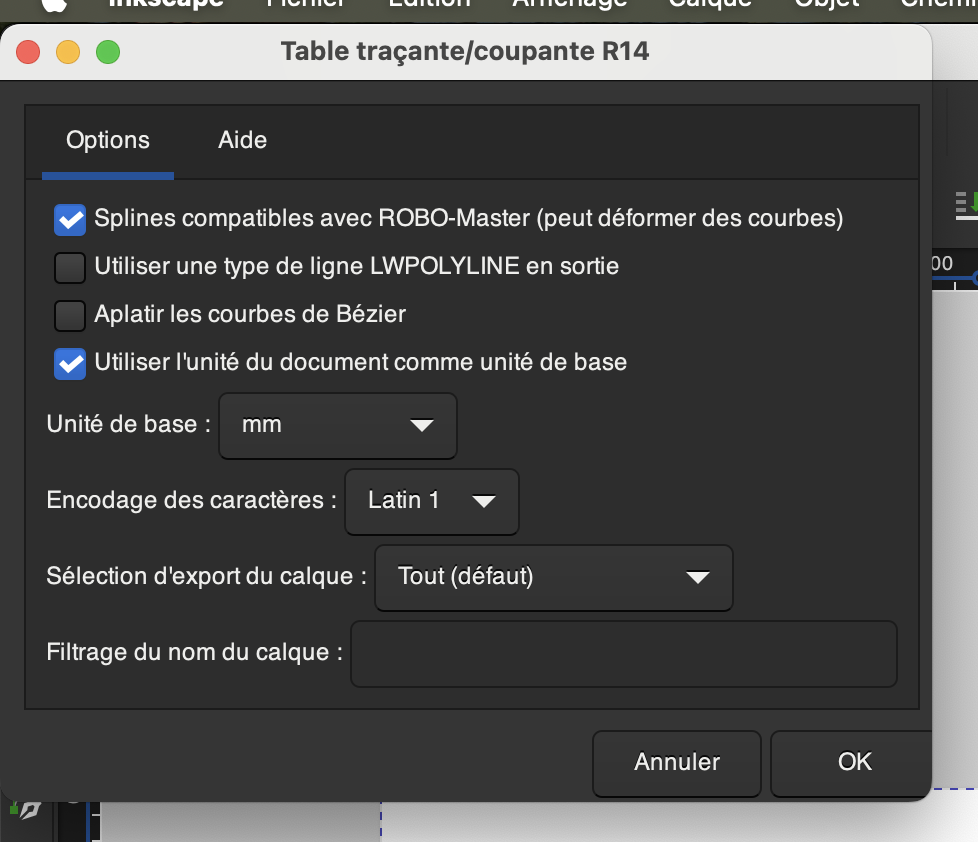Image resolution: width=978 pixels, height=842 pixels.
Task: Switch to the Aide tab
Action: [242, 140]
